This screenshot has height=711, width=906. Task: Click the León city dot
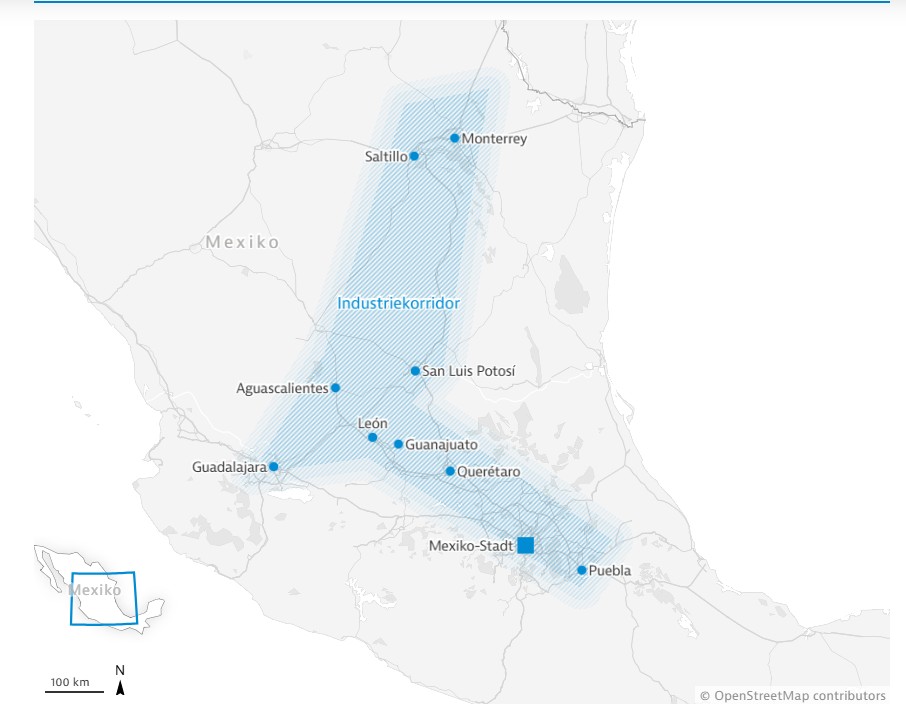coord(372,437)
